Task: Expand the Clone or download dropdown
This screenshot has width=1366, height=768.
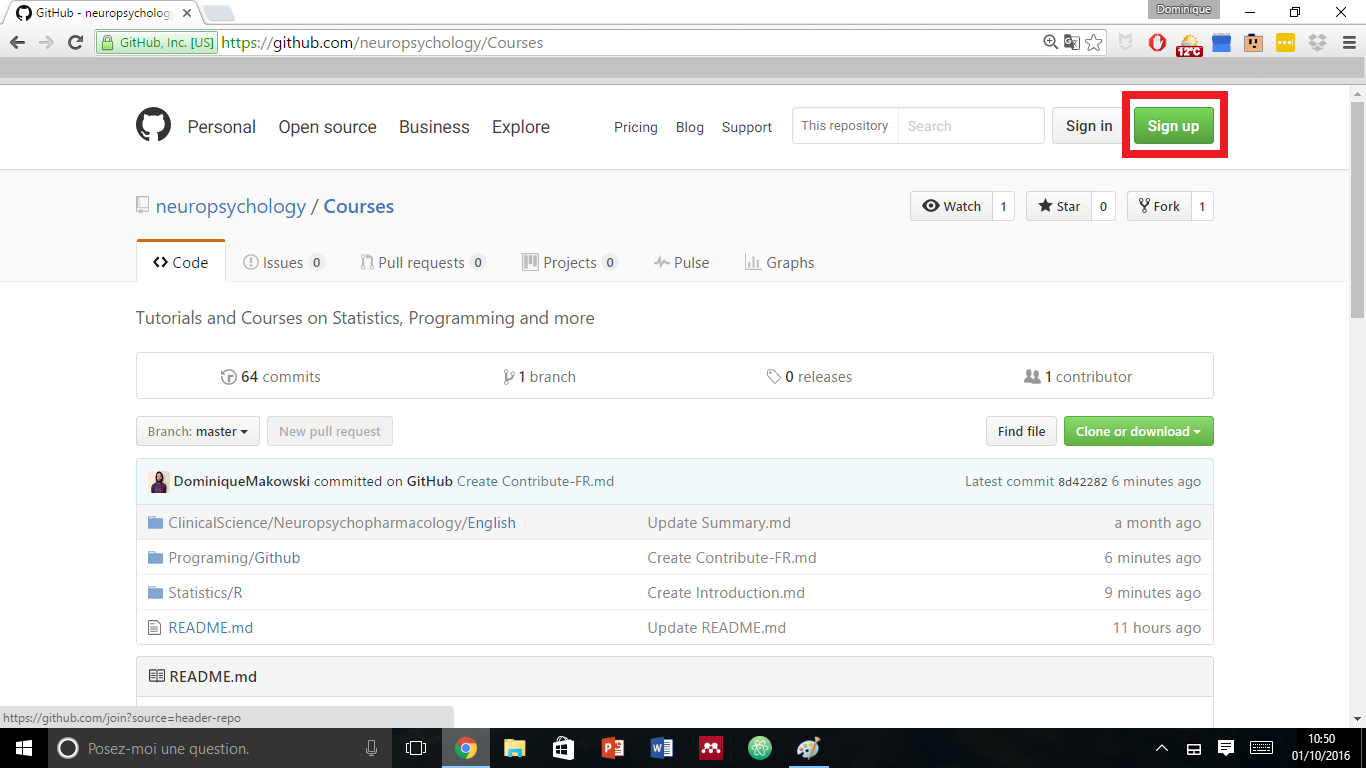Action: (x=1139, y=431)
